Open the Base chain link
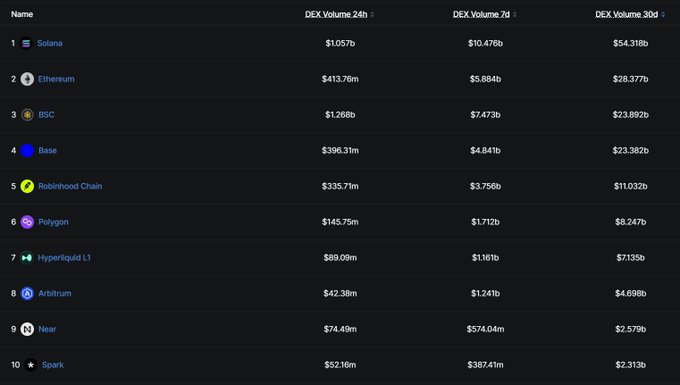Image resolution: width=680 pixels, height=385 pixels. click(x=48, y=150)
